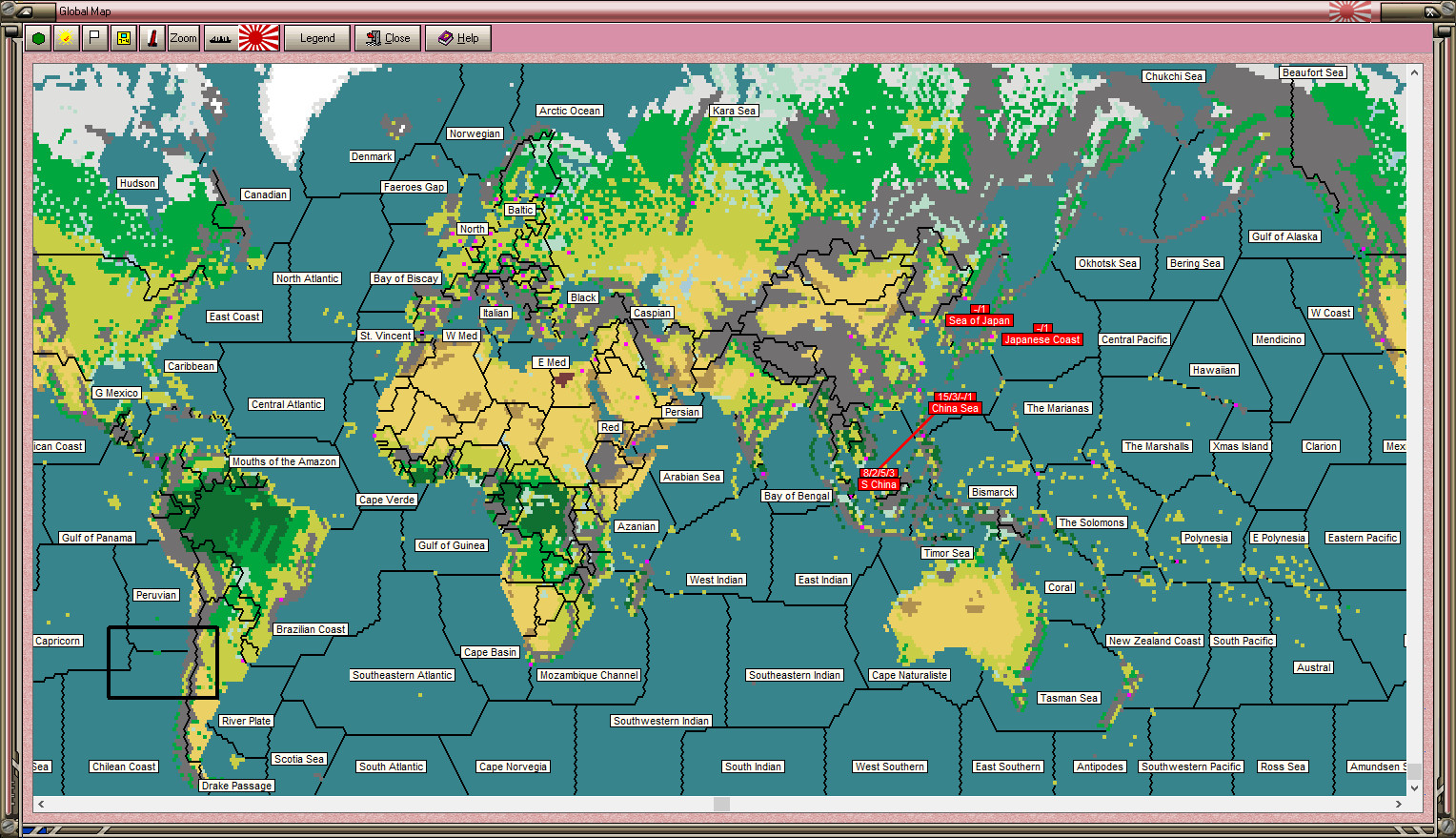
Task: Click the Chukchi Sea label
Action: [1174, 76]
